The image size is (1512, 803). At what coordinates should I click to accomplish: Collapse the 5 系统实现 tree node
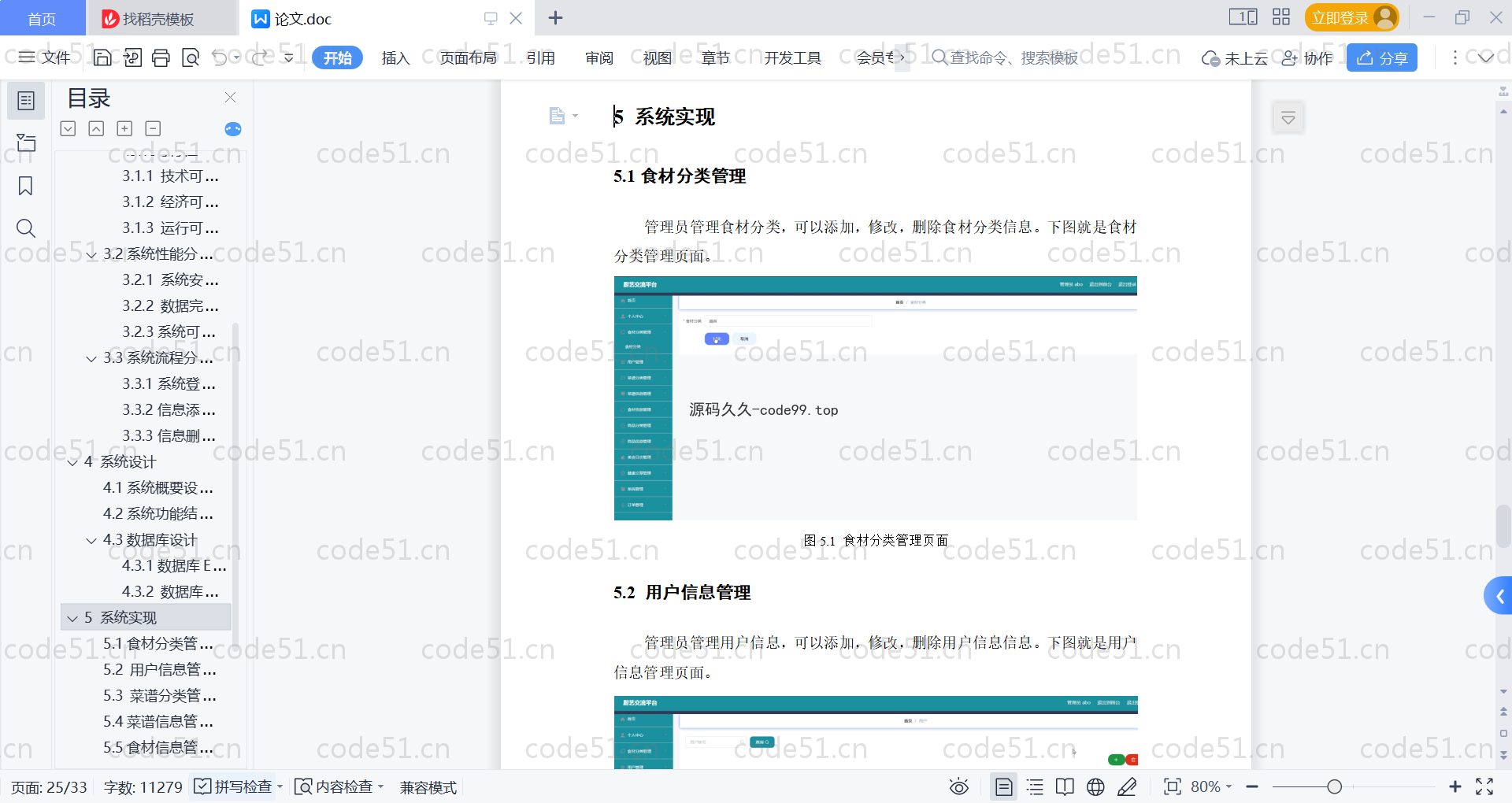tap(72, 619)
